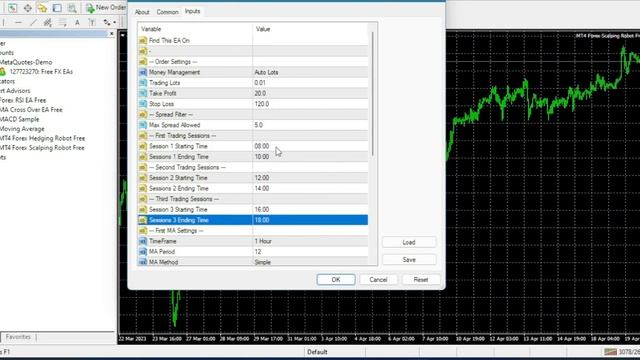Open the chart window dropdown arrow
640x360 pixels.
coord(122,35)
